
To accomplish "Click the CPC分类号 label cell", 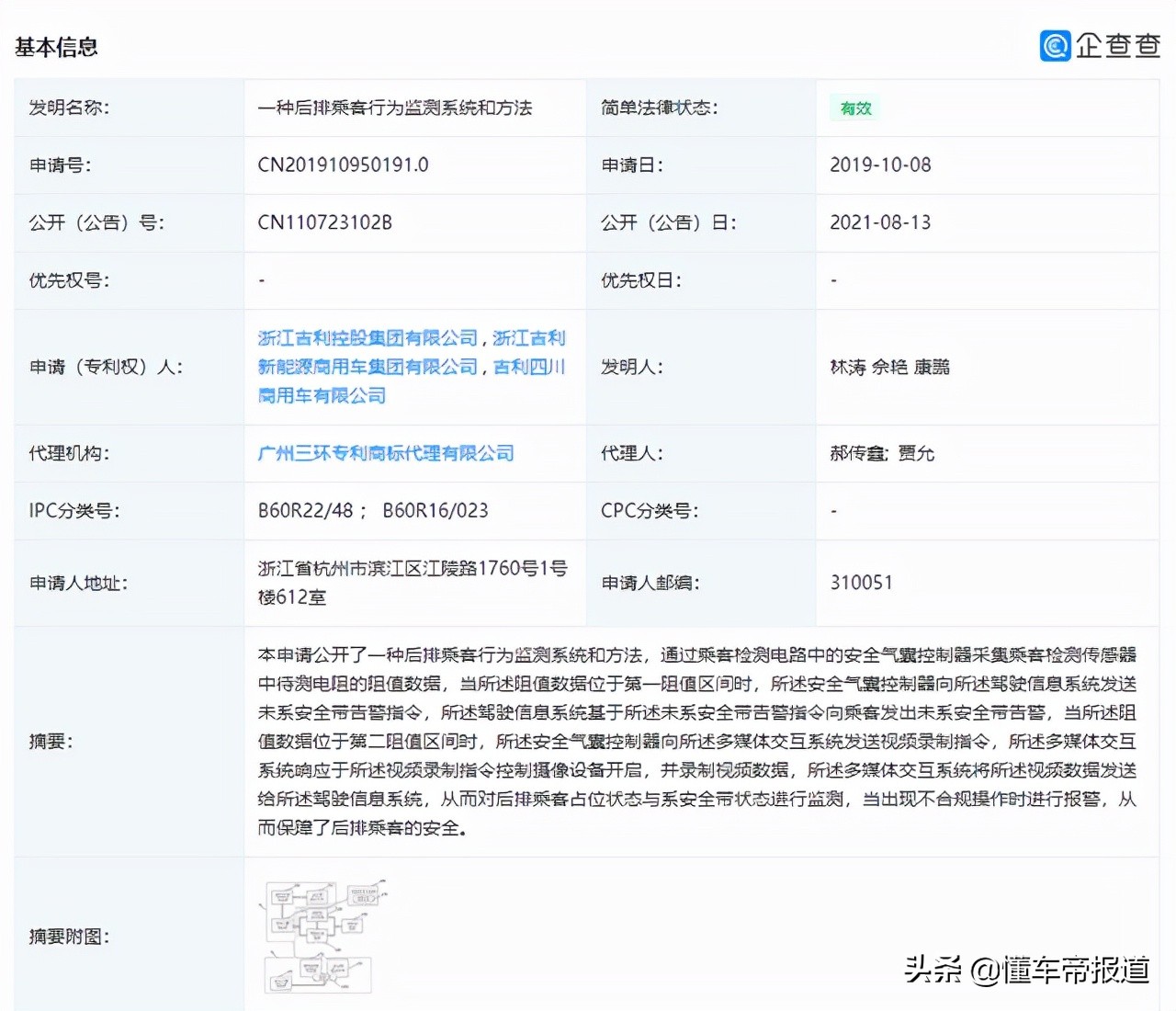I will [x=701, y=511].
